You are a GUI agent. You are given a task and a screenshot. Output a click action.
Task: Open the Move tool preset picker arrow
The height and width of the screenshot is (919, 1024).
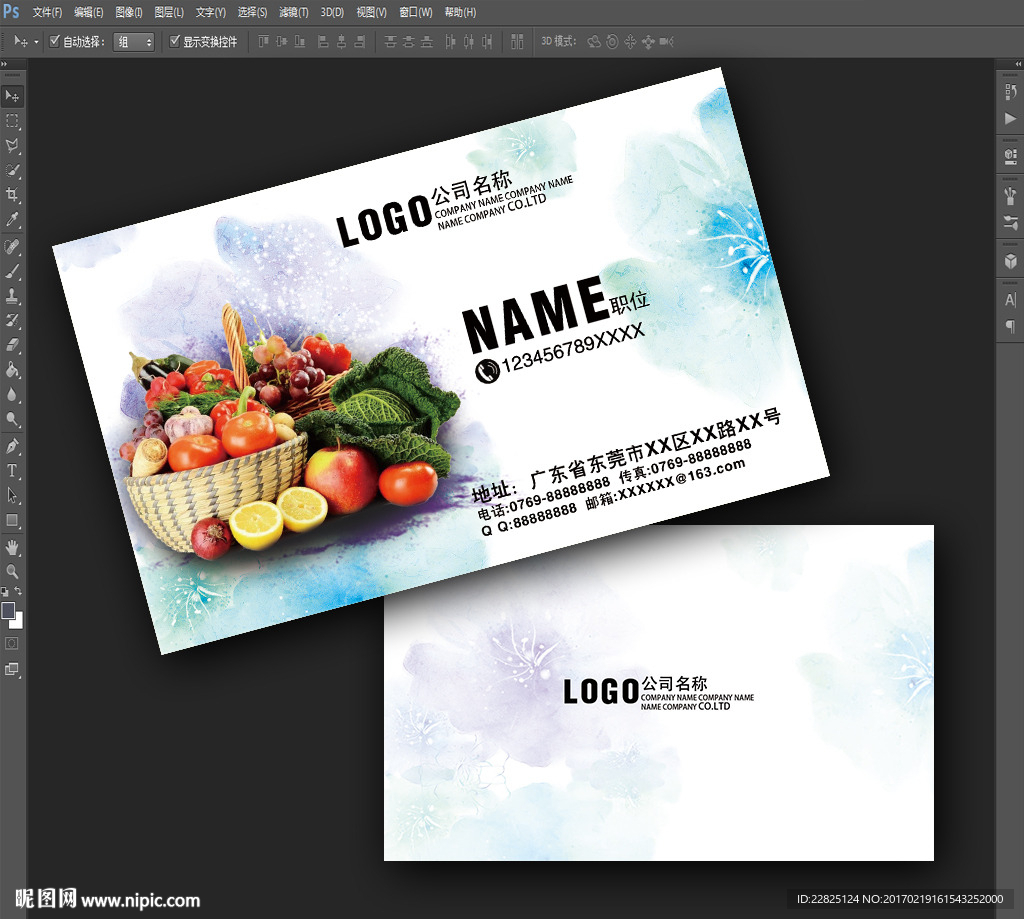(37, 42)
